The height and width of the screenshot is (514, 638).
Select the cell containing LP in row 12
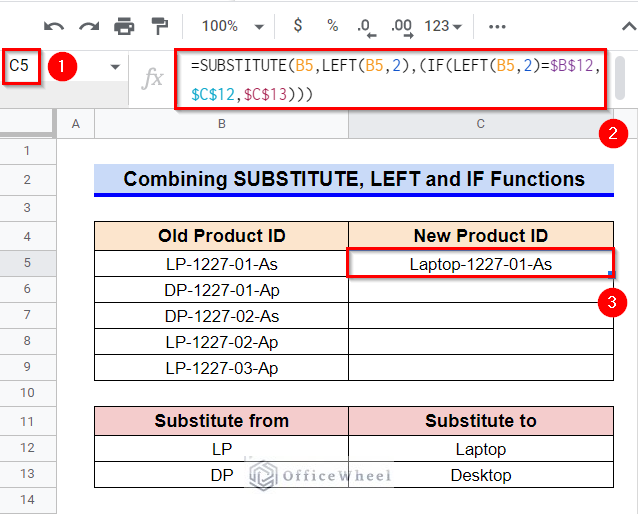[x=221, y=449]
